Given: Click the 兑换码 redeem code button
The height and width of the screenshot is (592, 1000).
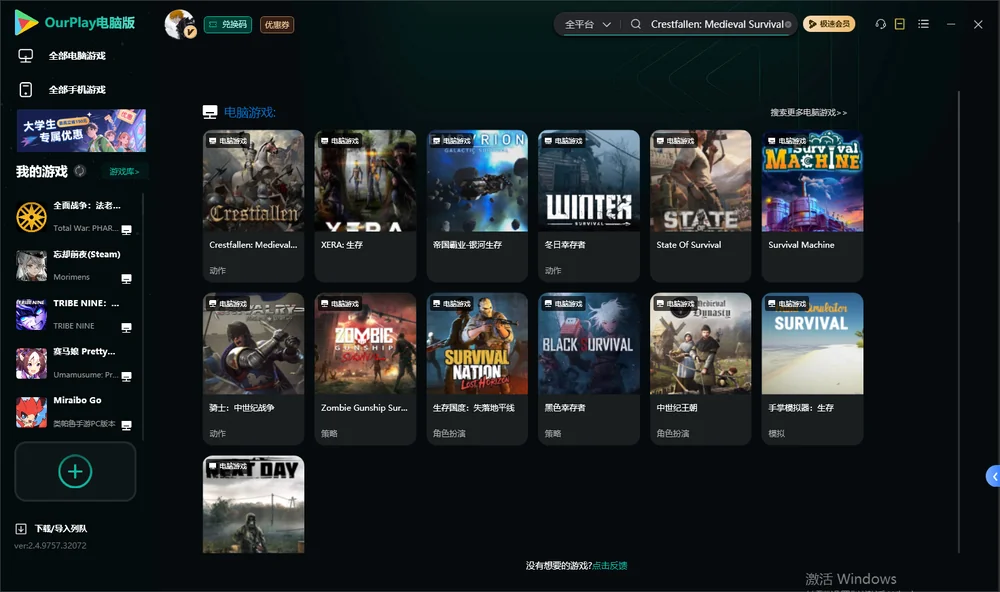Looking at the screenshot, I should coord(228,24).
